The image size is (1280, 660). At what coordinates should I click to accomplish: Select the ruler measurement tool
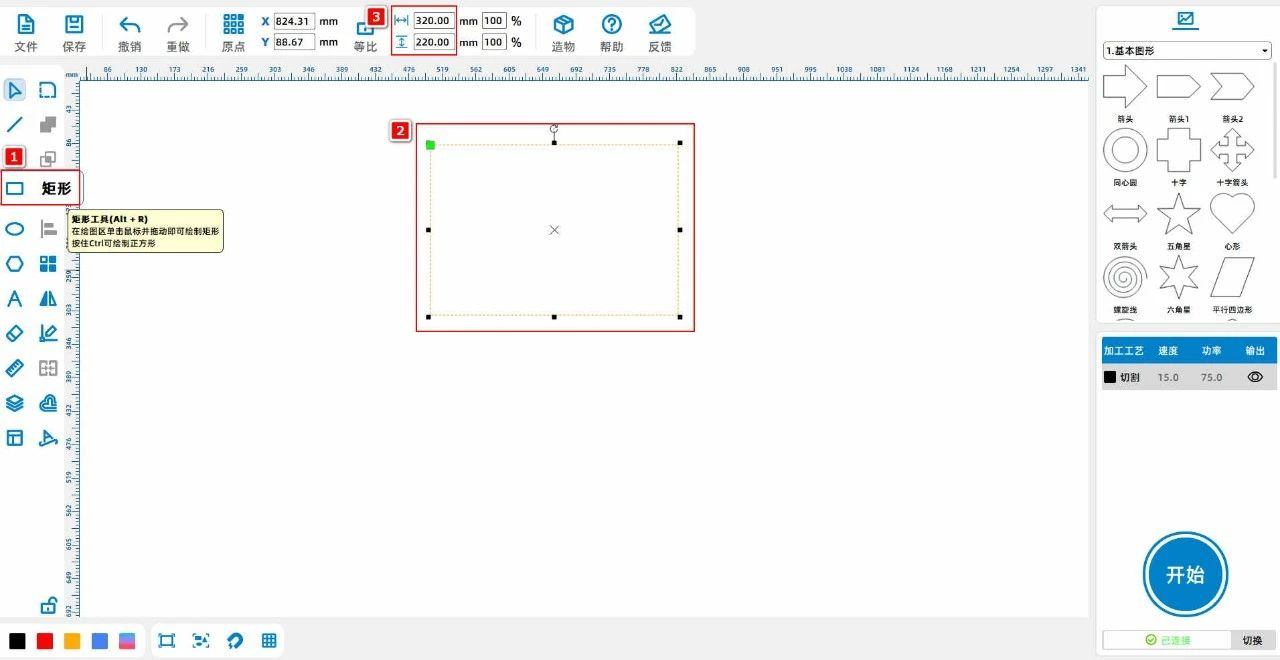coord(15,368)
